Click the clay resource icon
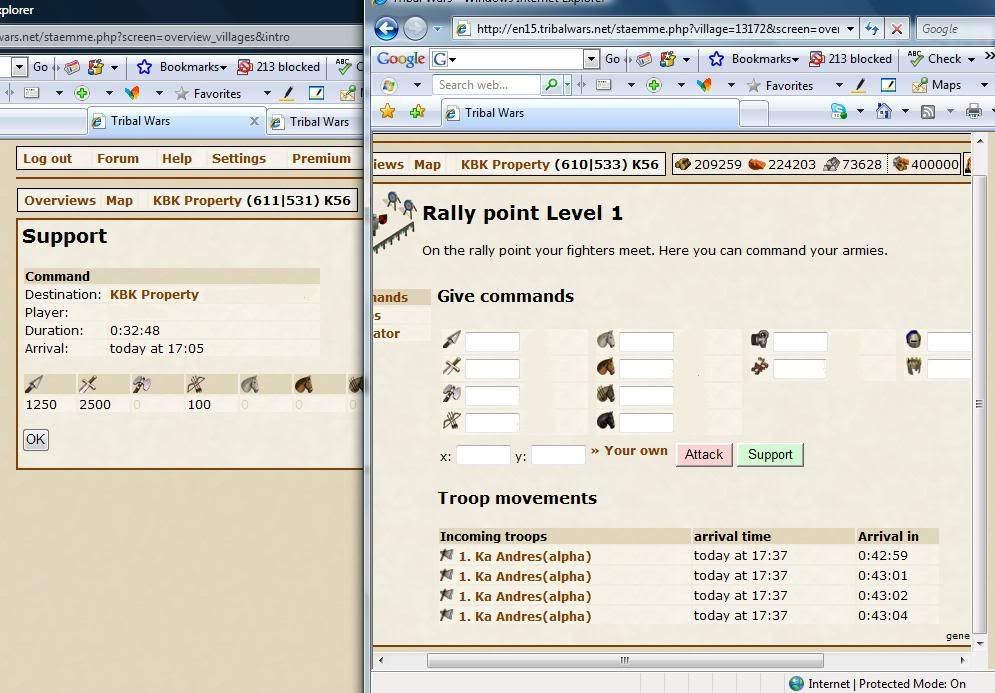The width and height of the screenshot is (995, 693). tap(757, 164)
